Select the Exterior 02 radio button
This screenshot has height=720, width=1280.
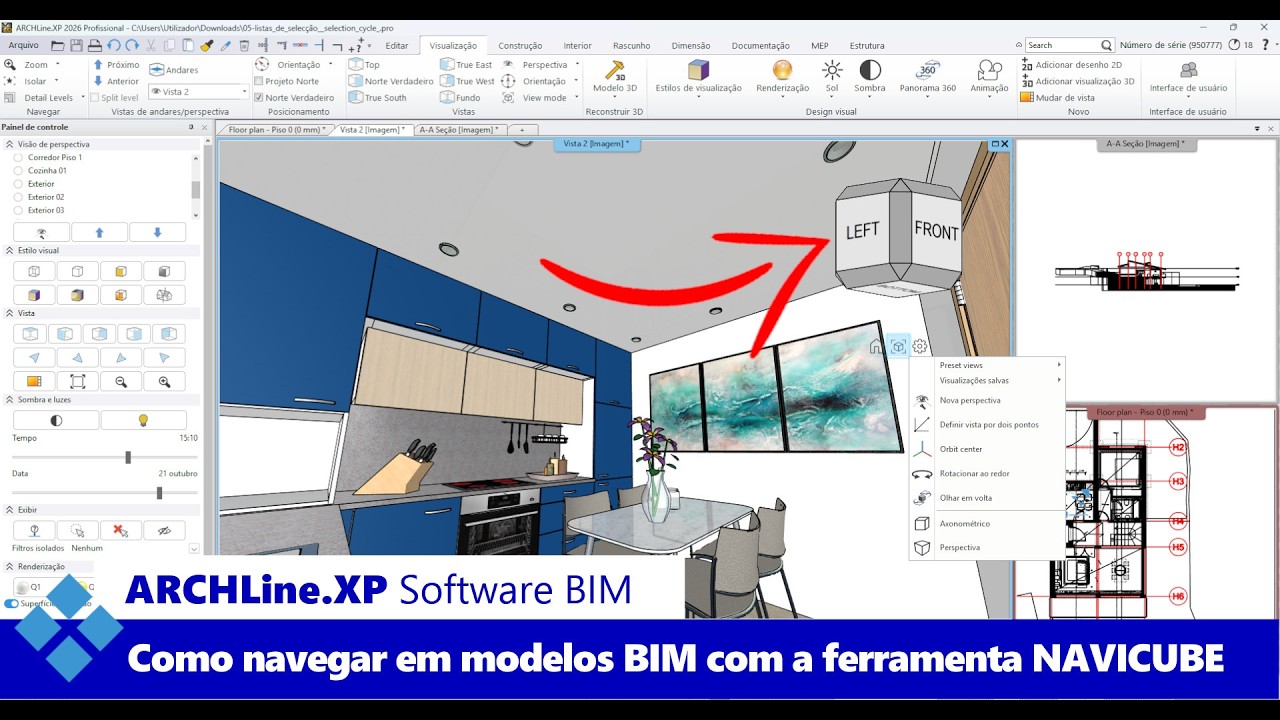(x=17, y=197)
